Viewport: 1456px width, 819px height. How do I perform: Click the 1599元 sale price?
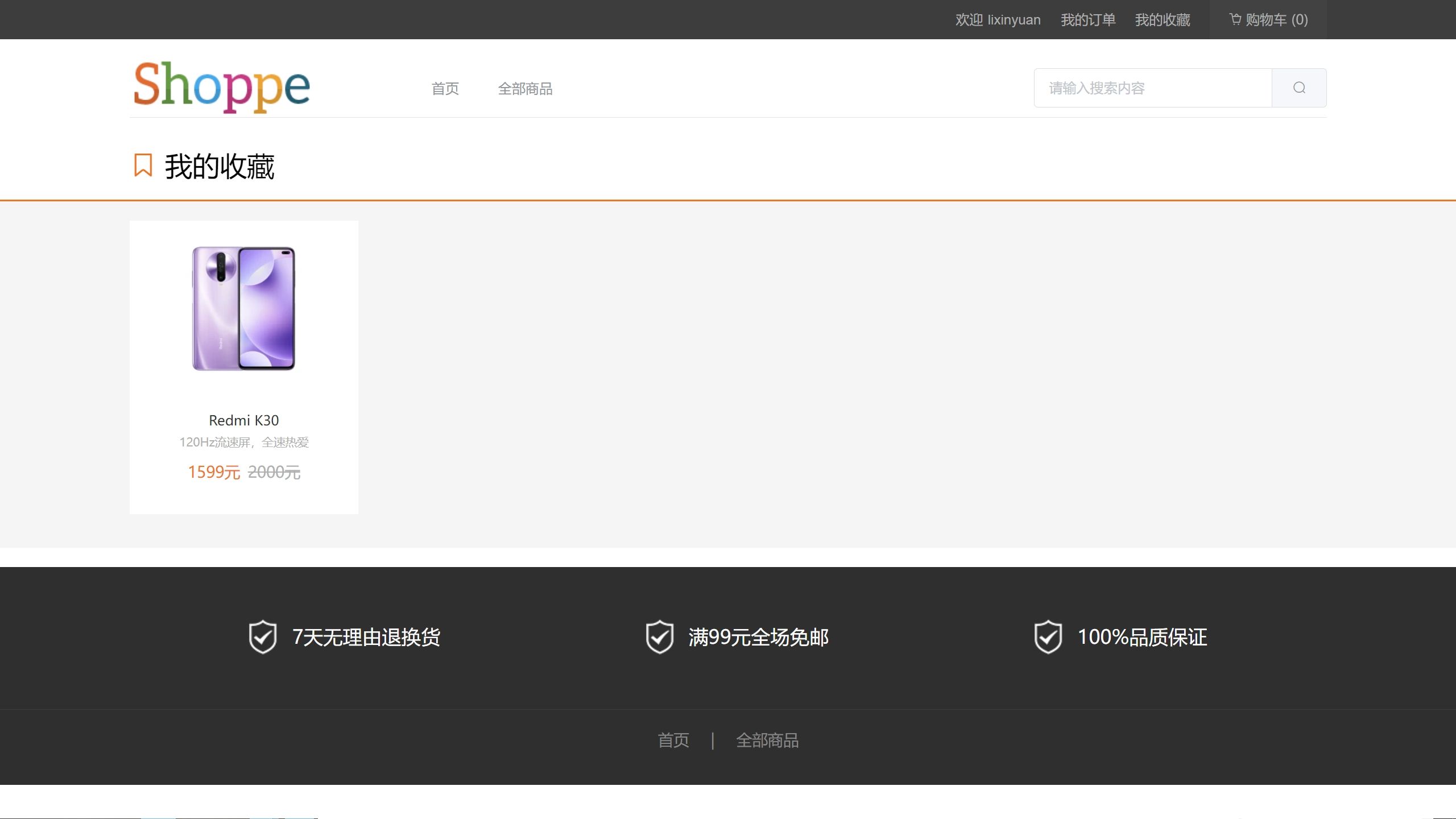(x=214, y=472)
